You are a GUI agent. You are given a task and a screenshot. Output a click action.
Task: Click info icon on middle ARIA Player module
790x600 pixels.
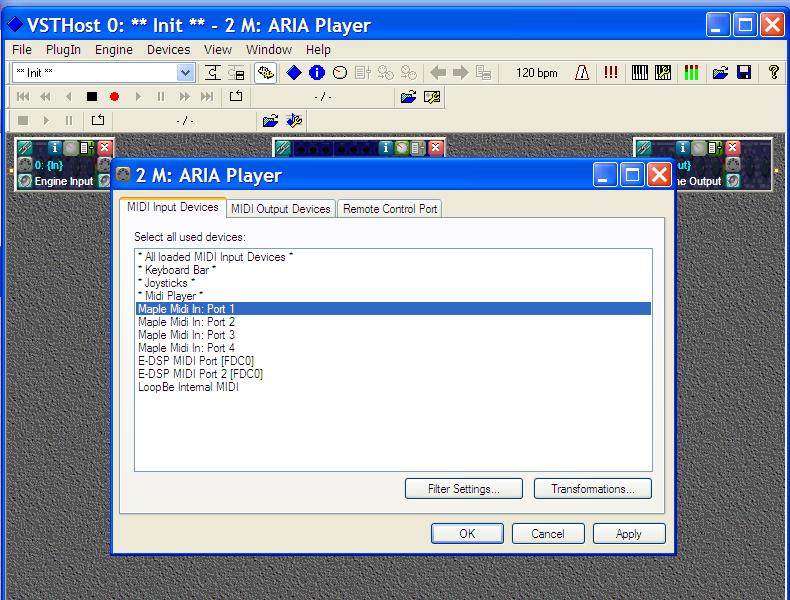tap(385, 148)
